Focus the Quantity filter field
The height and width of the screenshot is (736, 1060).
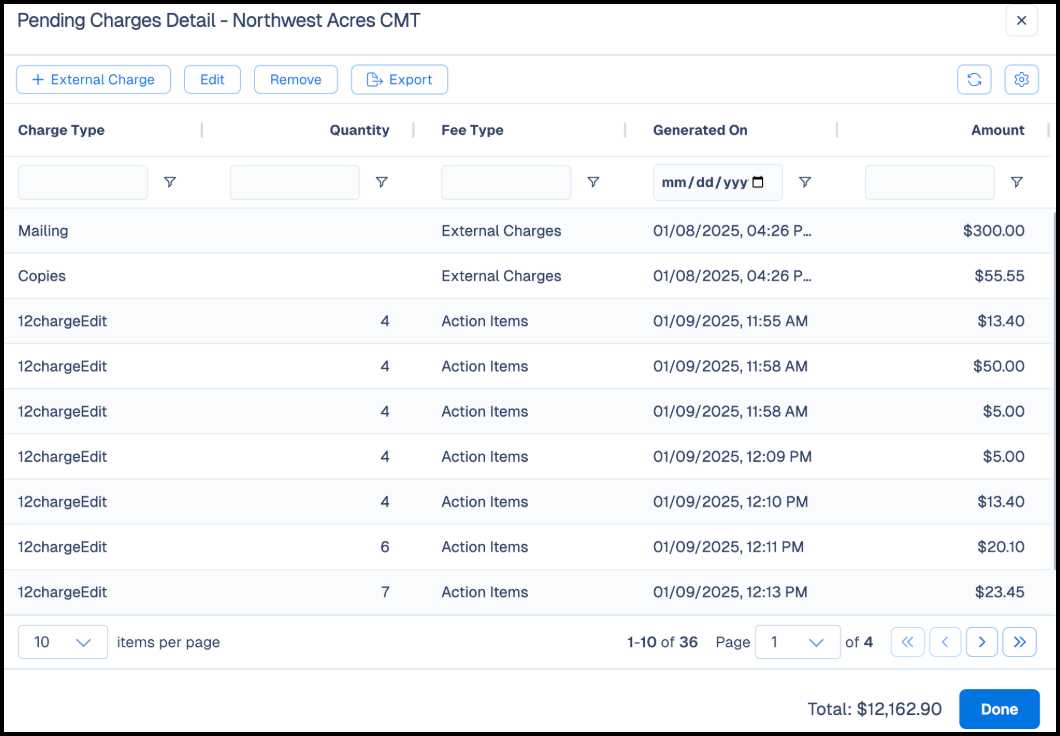(295, 182)
